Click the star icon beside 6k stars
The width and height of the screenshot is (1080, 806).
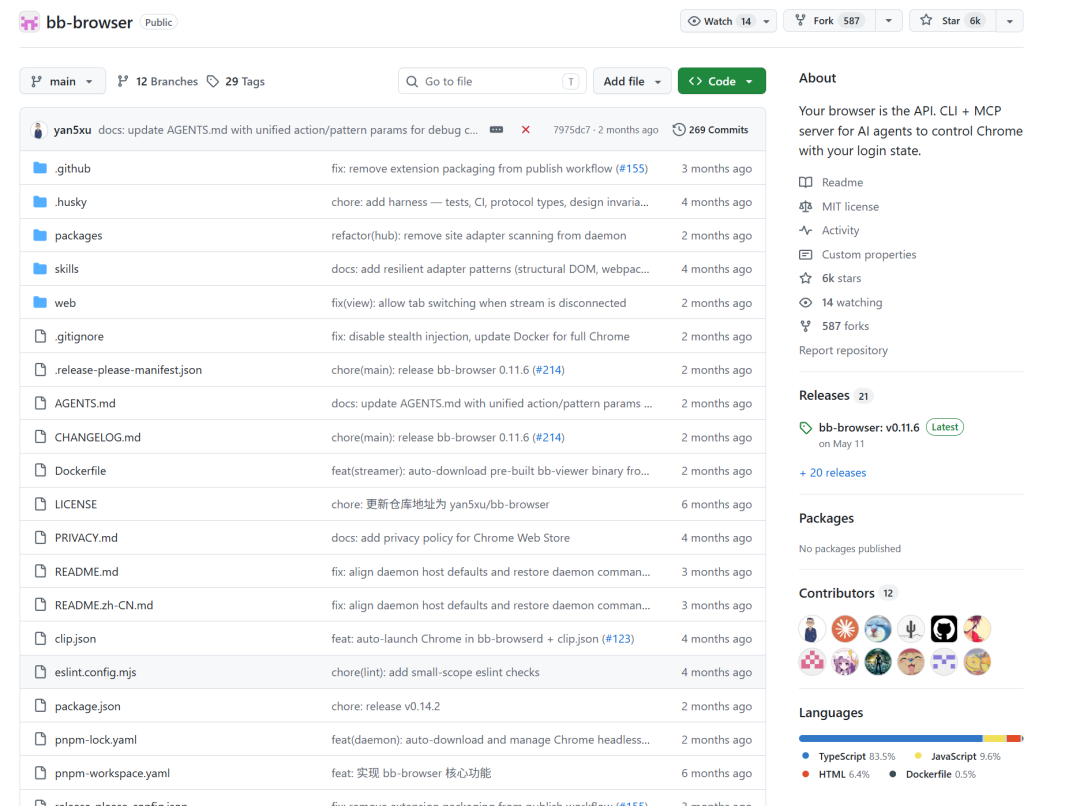pyautogui.click(x=806, y=278)
